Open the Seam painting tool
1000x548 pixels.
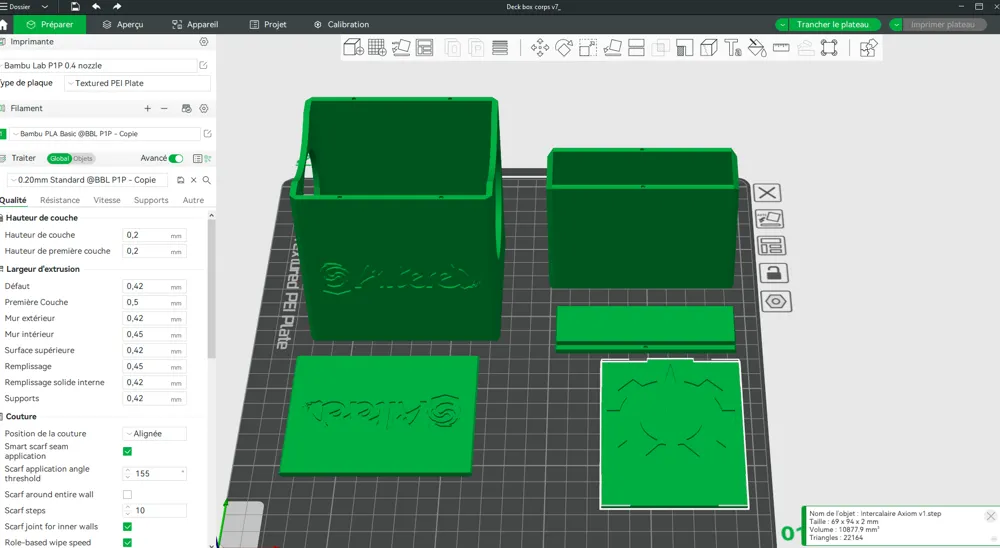(709, 47)
